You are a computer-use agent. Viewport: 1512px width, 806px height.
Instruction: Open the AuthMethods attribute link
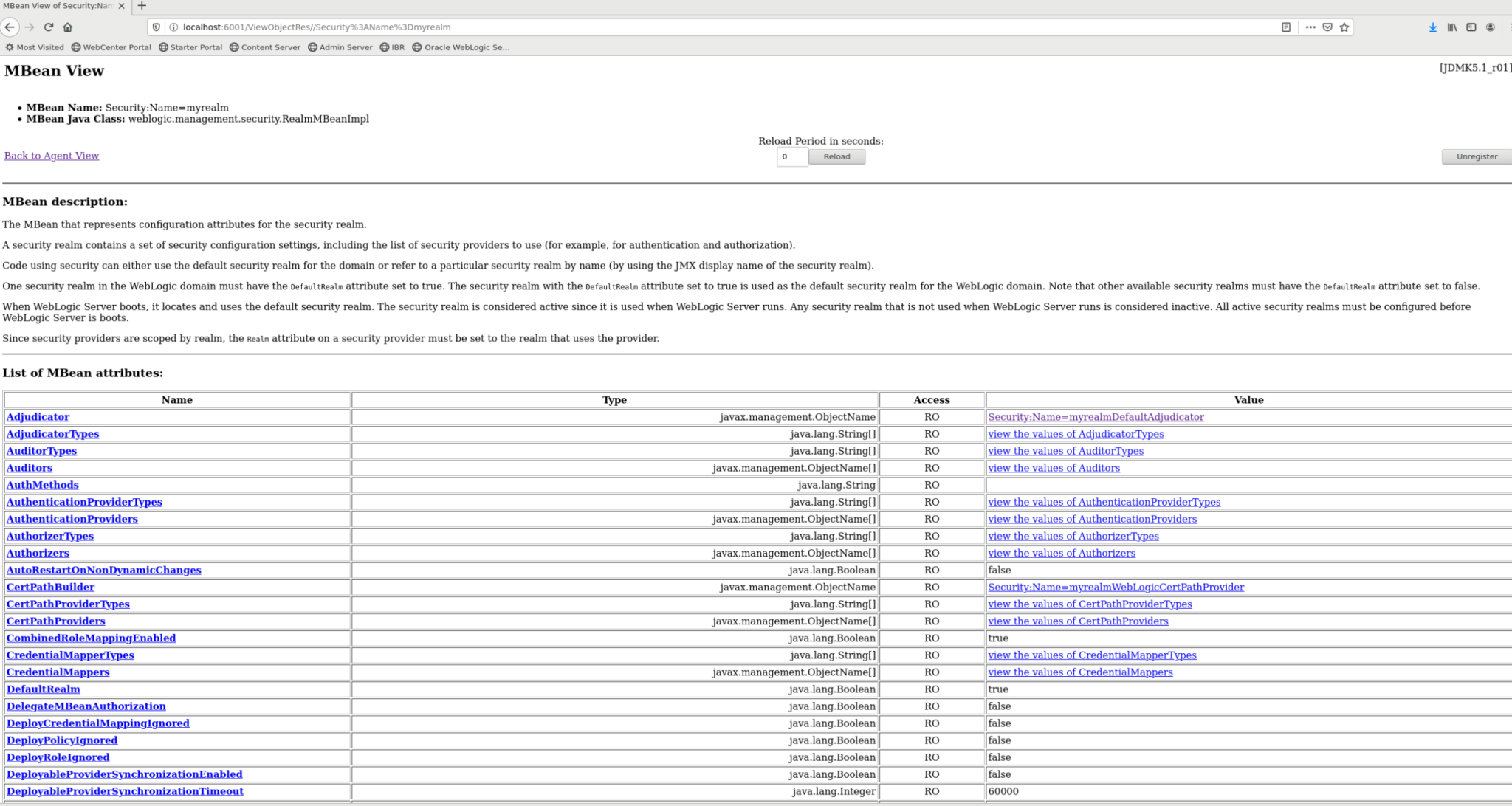pos(42,485)
